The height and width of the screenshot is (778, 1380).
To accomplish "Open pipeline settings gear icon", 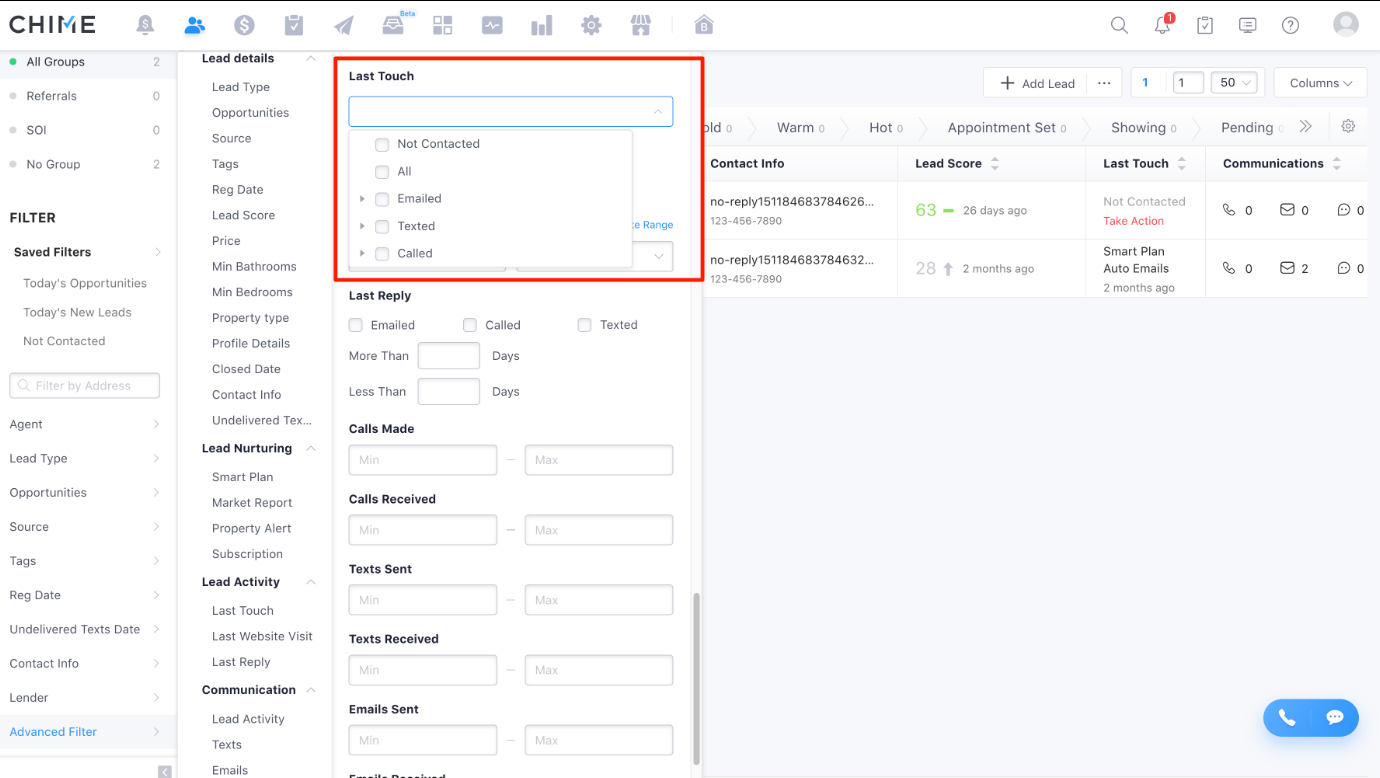I will tap(1348, 126).
